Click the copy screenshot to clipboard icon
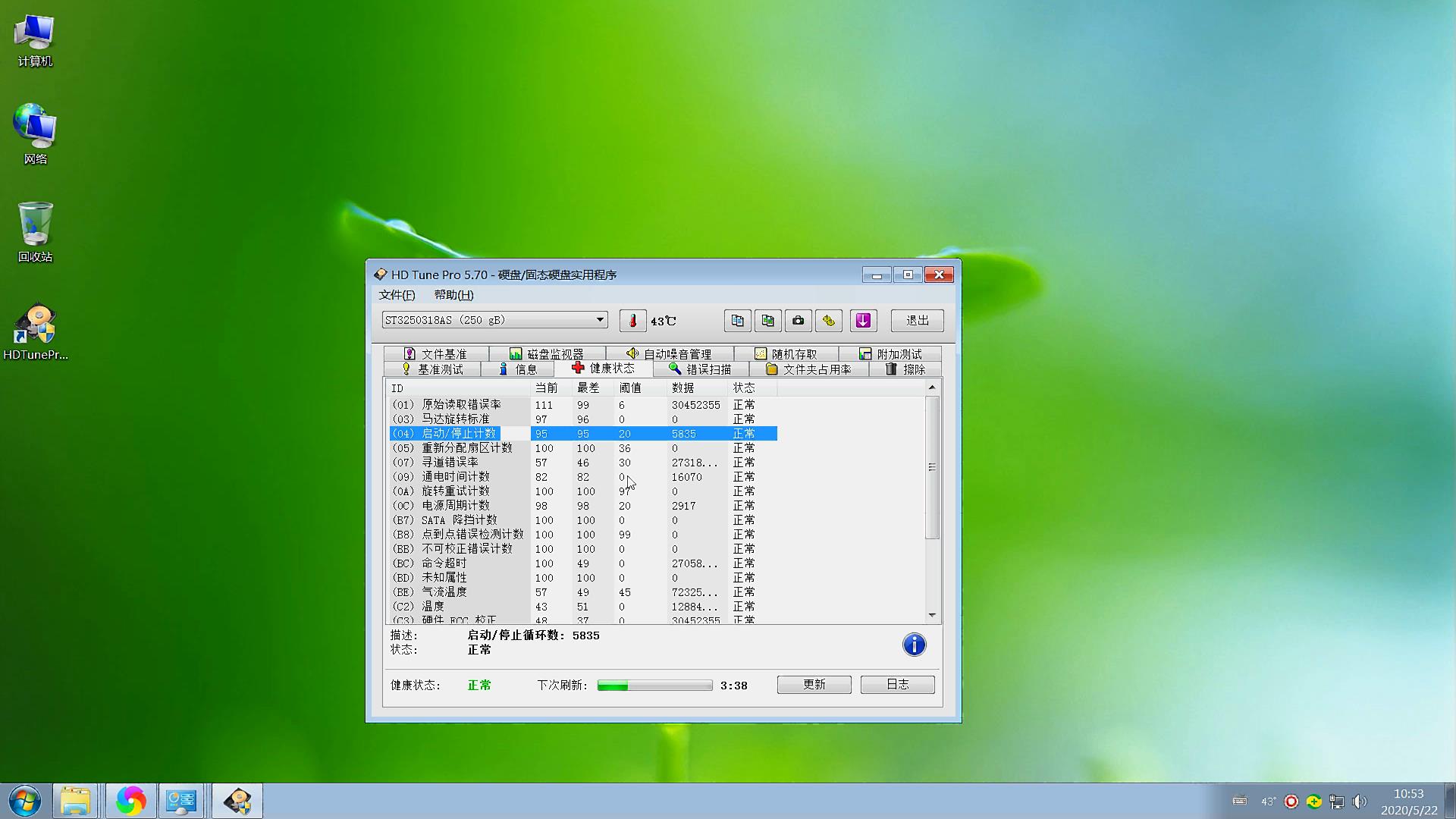 (x=767, y=321)
